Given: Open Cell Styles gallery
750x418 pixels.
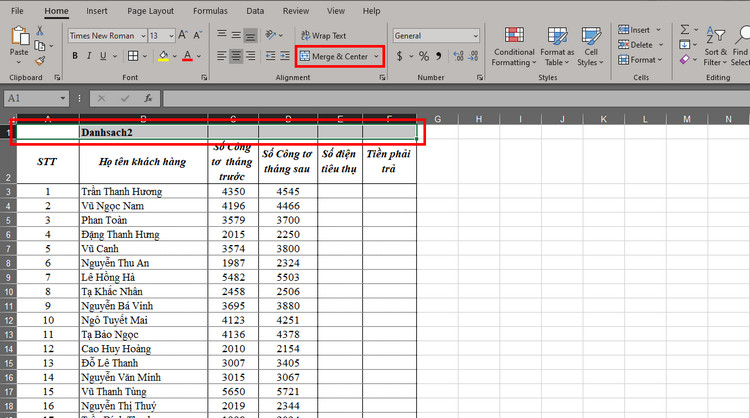Looking at the screenshot, I should pyautogui.click(x=591, y=47).
